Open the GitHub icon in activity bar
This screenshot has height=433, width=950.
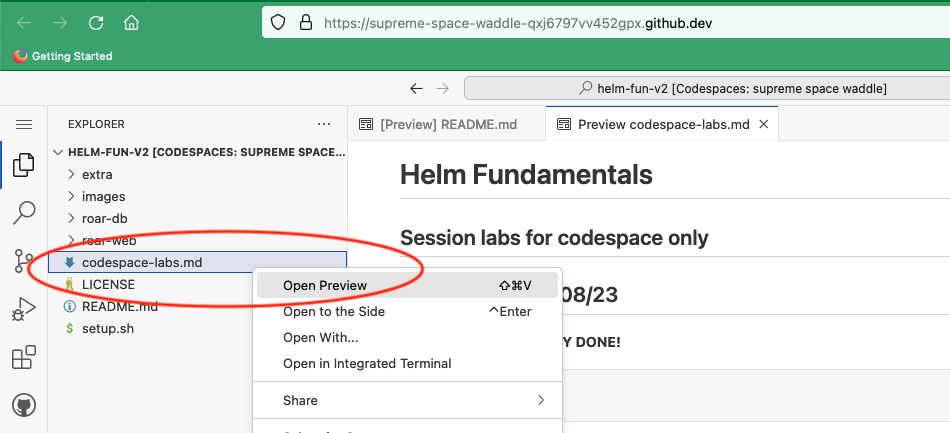coord(24,405)
